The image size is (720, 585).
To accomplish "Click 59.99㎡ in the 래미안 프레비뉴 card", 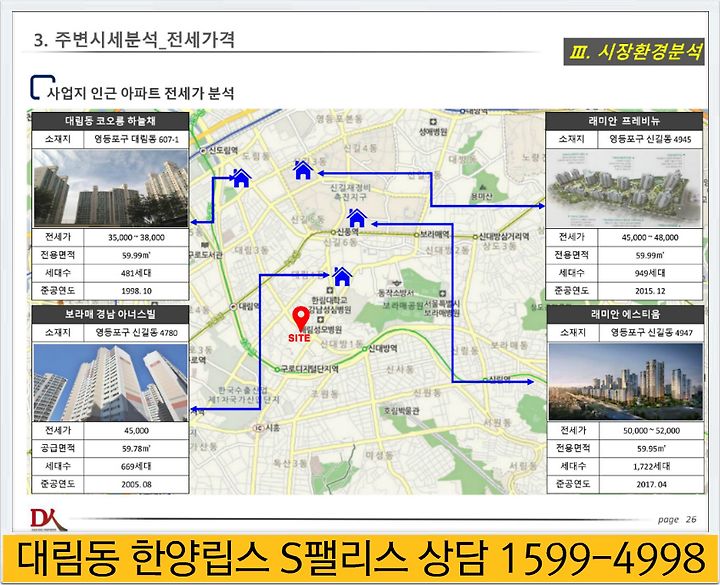I will pos(650,255).
